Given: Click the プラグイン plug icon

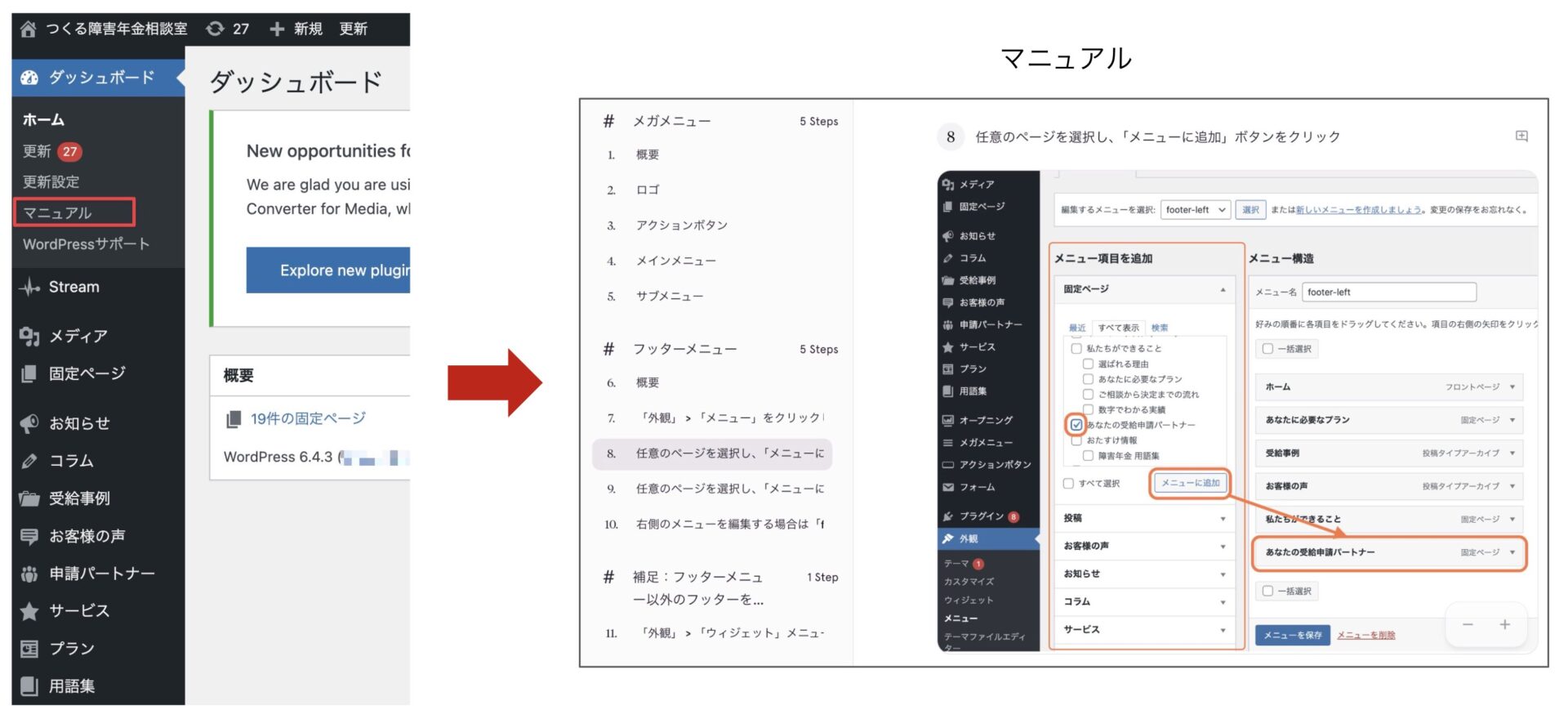Looking at the screenshot, I should coord(948,516).
